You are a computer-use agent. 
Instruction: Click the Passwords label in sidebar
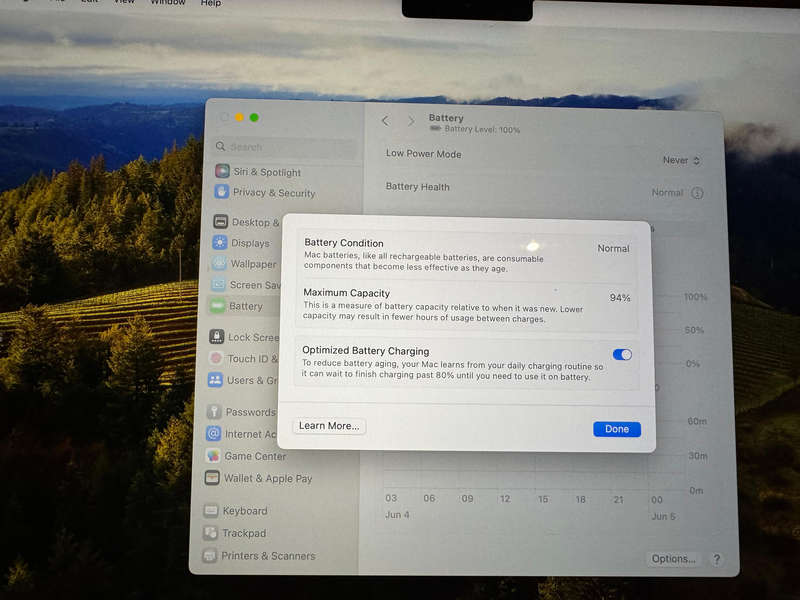tap(251, 412)
